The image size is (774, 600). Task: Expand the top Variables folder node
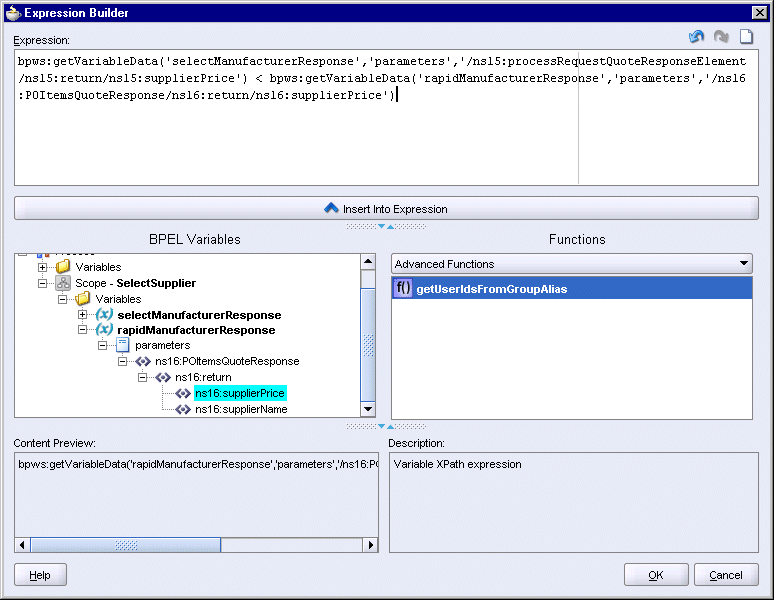tap(42, 267)
